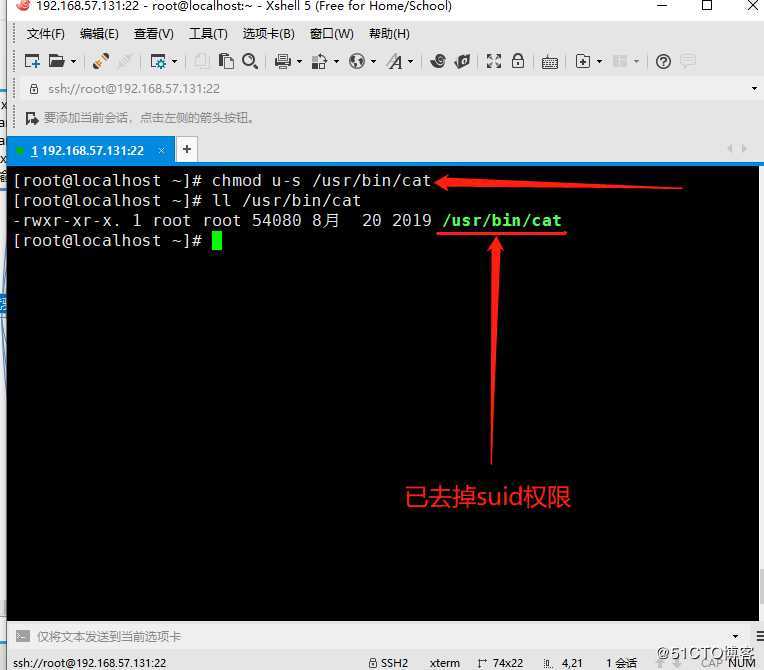Click SSH2 status bar entry
The height and width of the screenshot is (670, 764).
pyautogui.click(x=388, y=663)
